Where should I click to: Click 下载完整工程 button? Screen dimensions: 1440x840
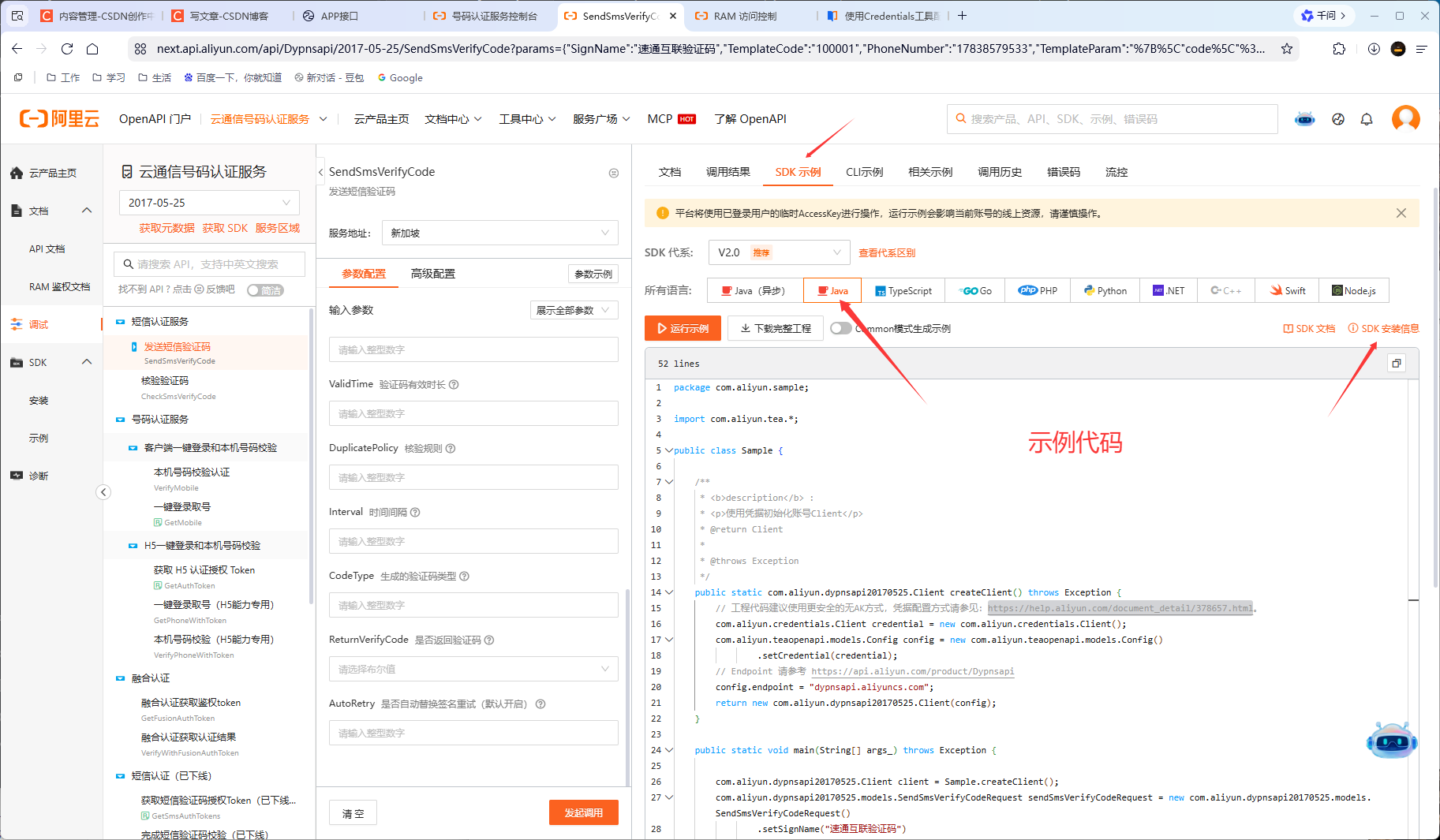pyautogui.click(x=776, y=328)
